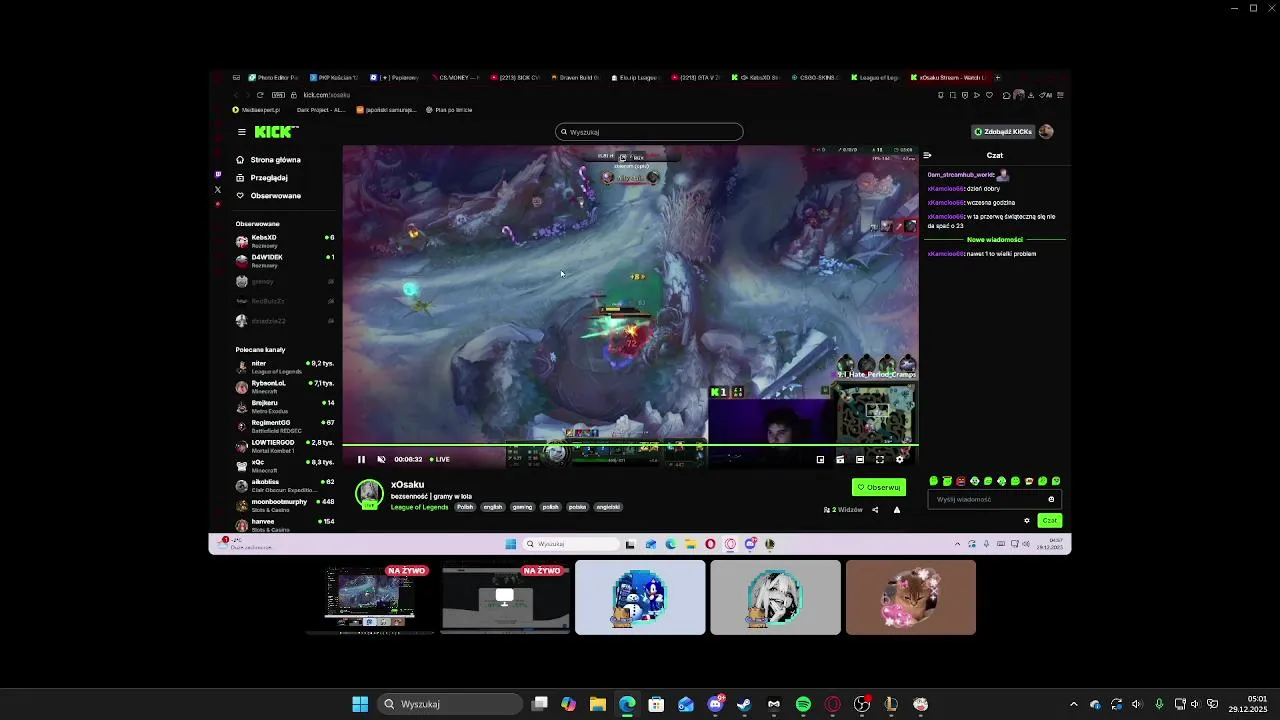Open niter recommended channel
This screenshot has width=1280, height=720.
(285, 367)
